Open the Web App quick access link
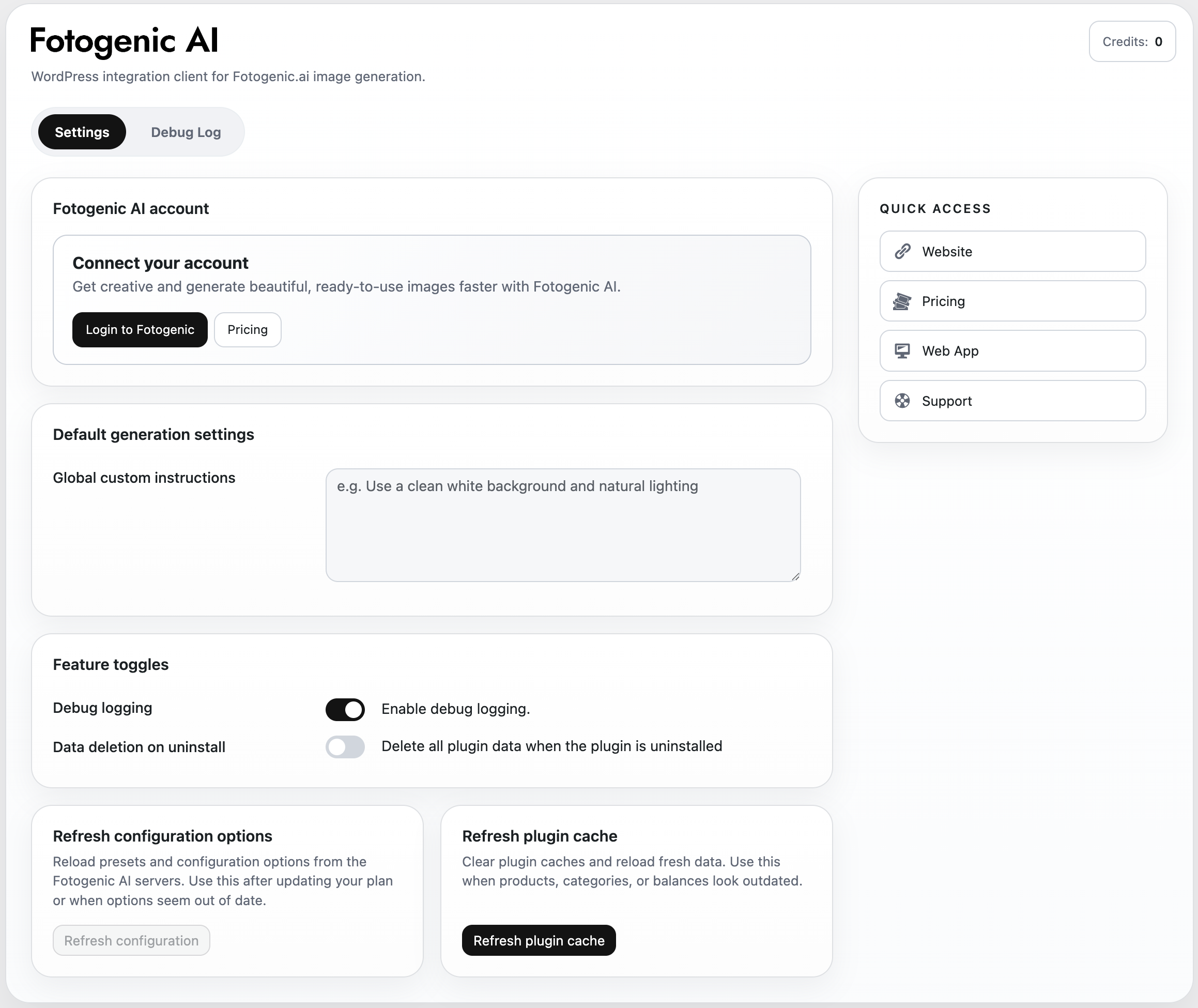The image size is (1198, 1008). [x=1012, y=351]
